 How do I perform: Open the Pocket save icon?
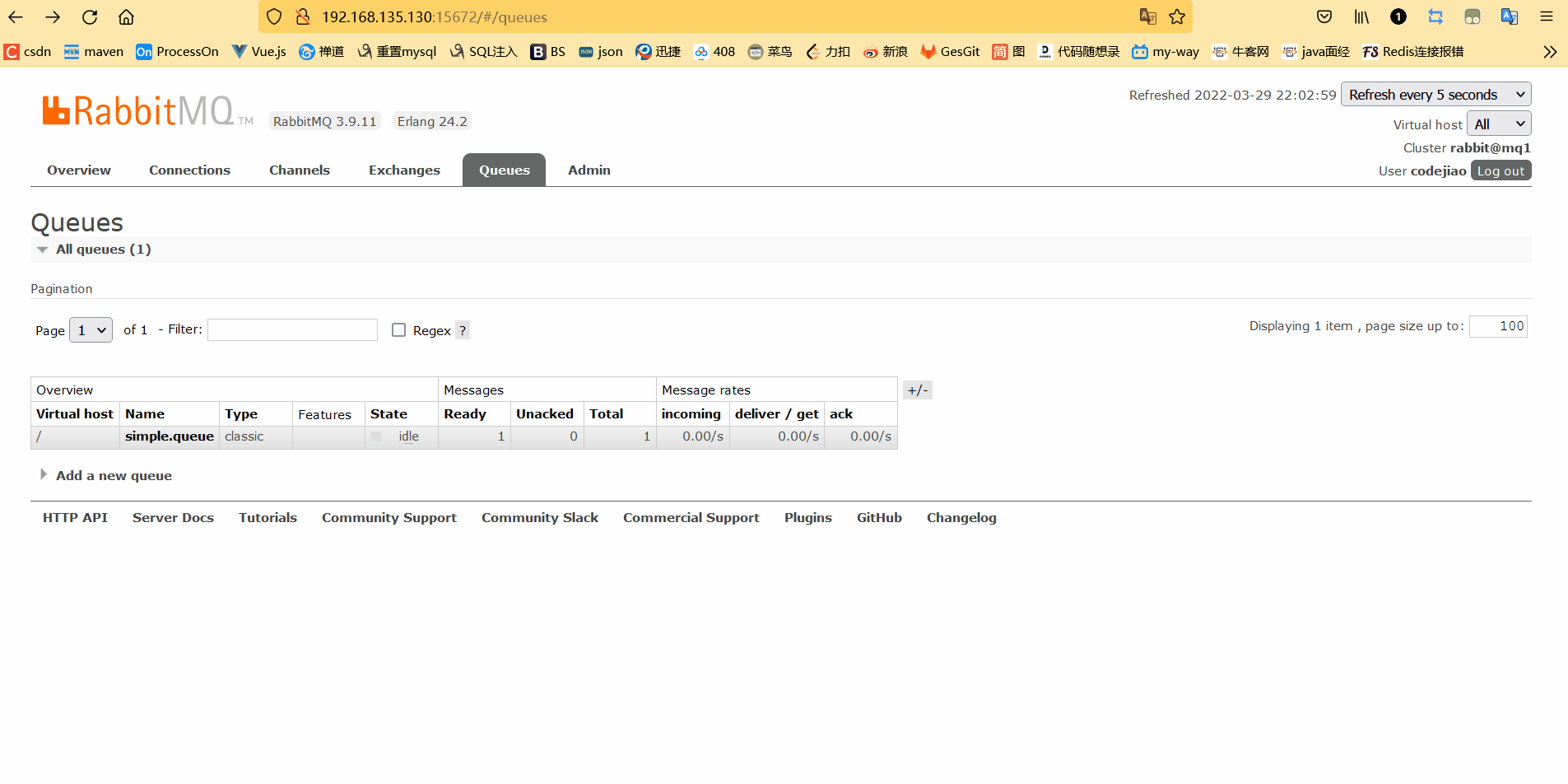[1324, 16]
